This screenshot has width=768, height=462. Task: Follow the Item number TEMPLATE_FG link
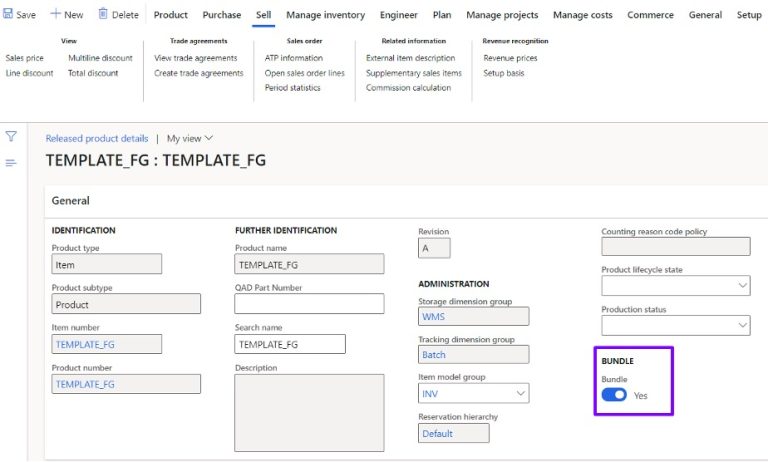point(85,344)
